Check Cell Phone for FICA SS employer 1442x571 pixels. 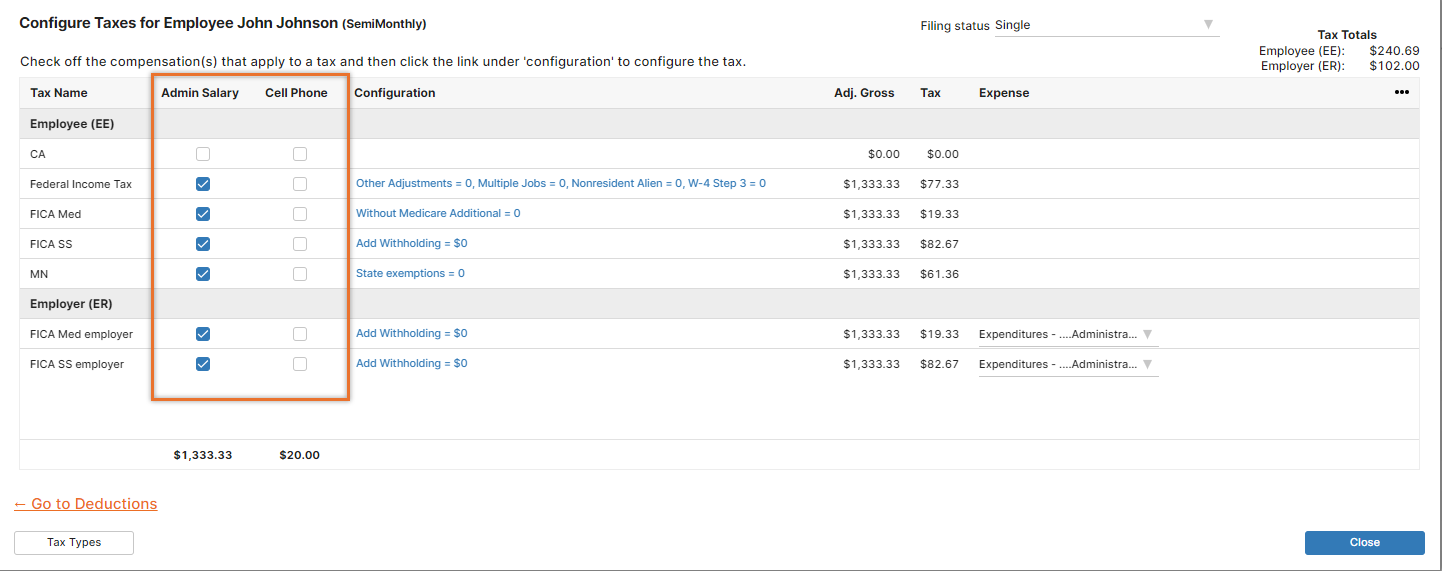point(300,364)
